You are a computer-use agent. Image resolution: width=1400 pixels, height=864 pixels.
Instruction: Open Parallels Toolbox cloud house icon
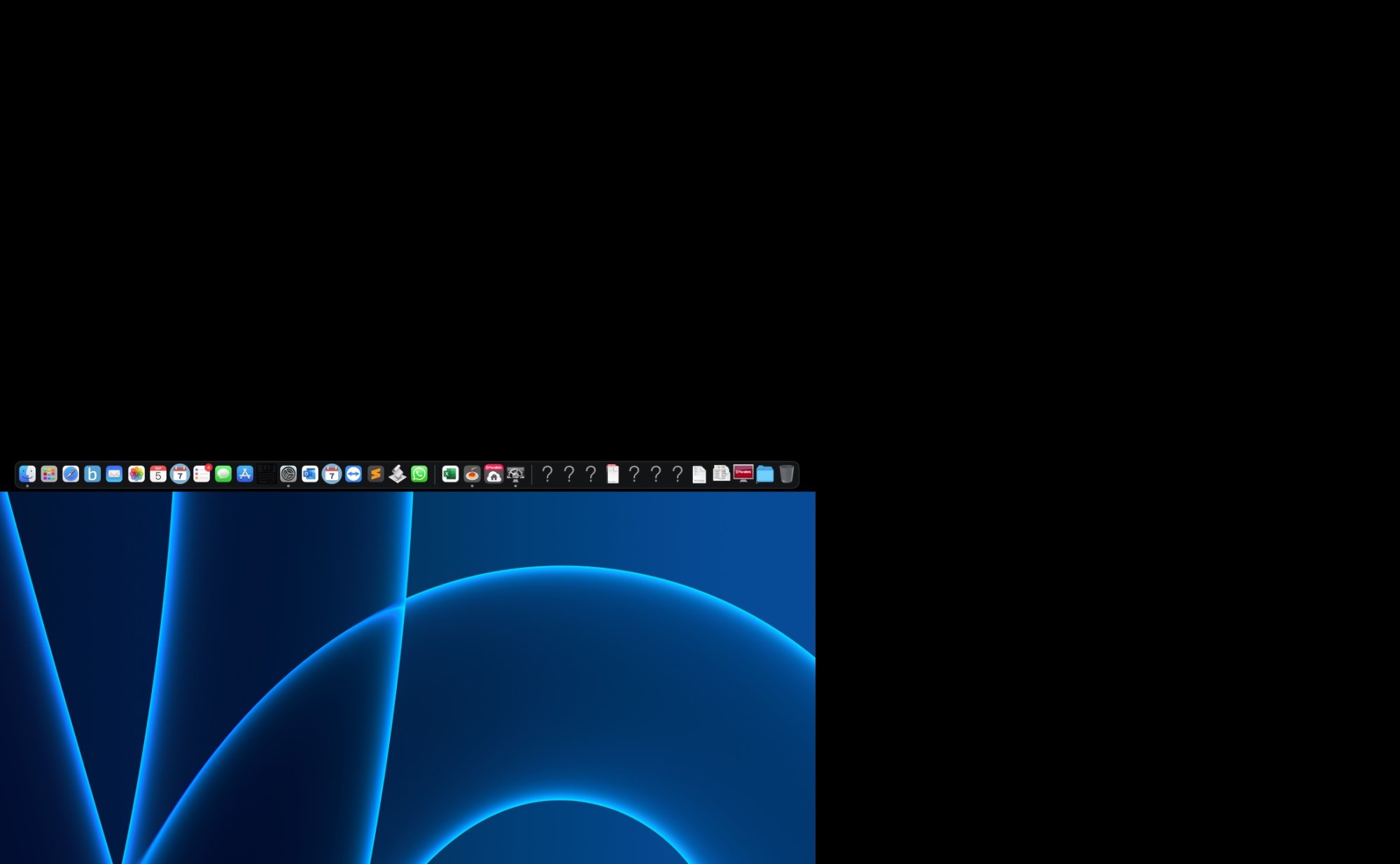[x=493, y=474]
